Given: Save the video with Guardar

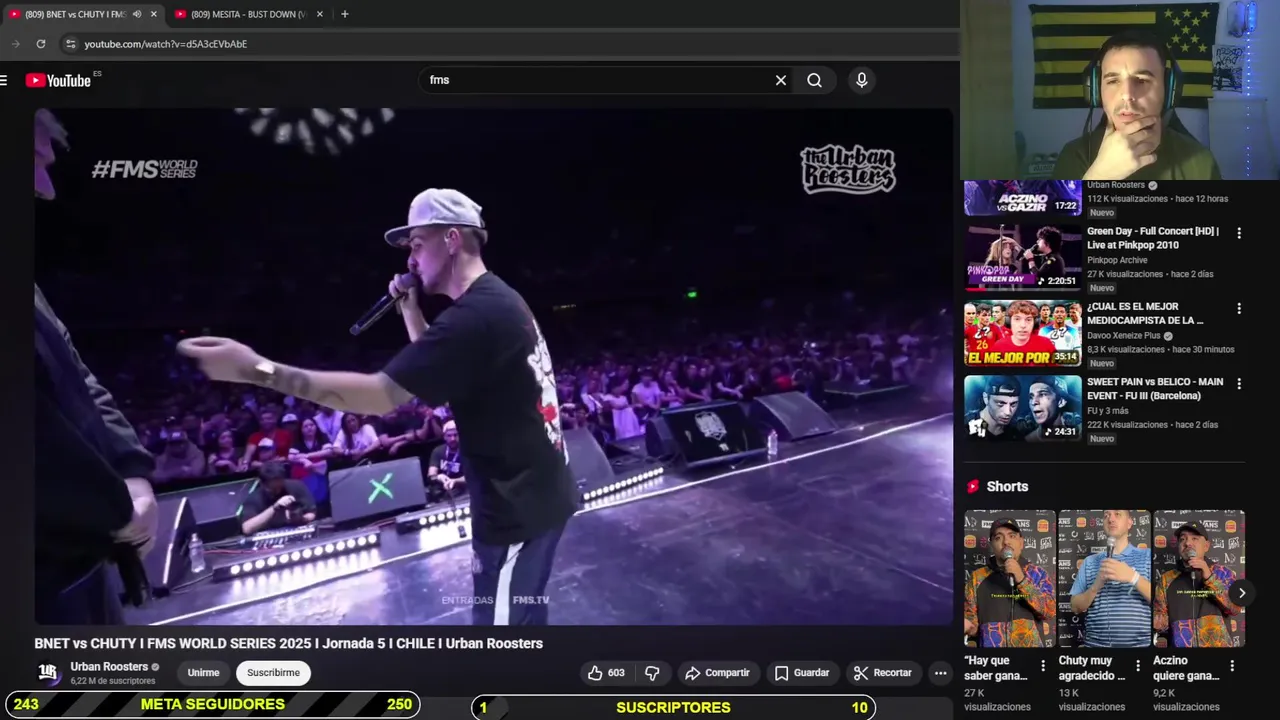Looking at the screenshot, I should [802, 673].
